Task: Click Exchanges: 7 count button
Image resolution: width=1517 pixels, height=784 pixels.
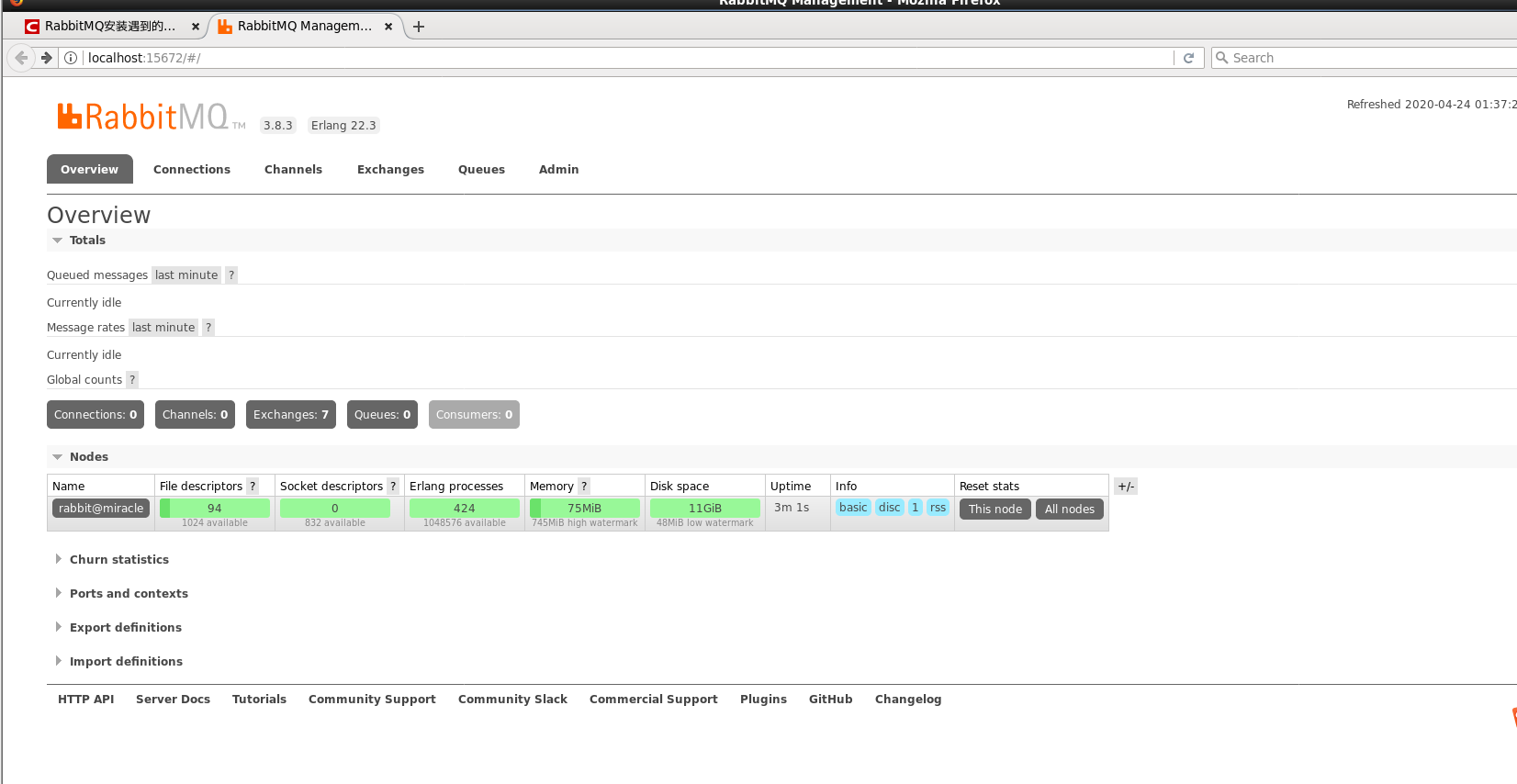Action: click(291, 415)
